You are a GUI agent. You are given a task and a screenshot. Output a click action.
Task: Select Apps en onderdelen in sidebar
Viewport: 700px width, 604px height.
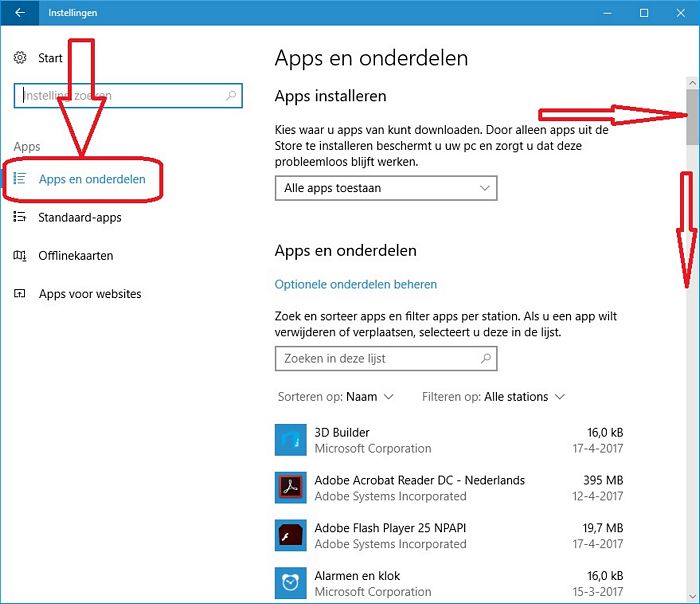pyautogui.click(x=91, y=180)
